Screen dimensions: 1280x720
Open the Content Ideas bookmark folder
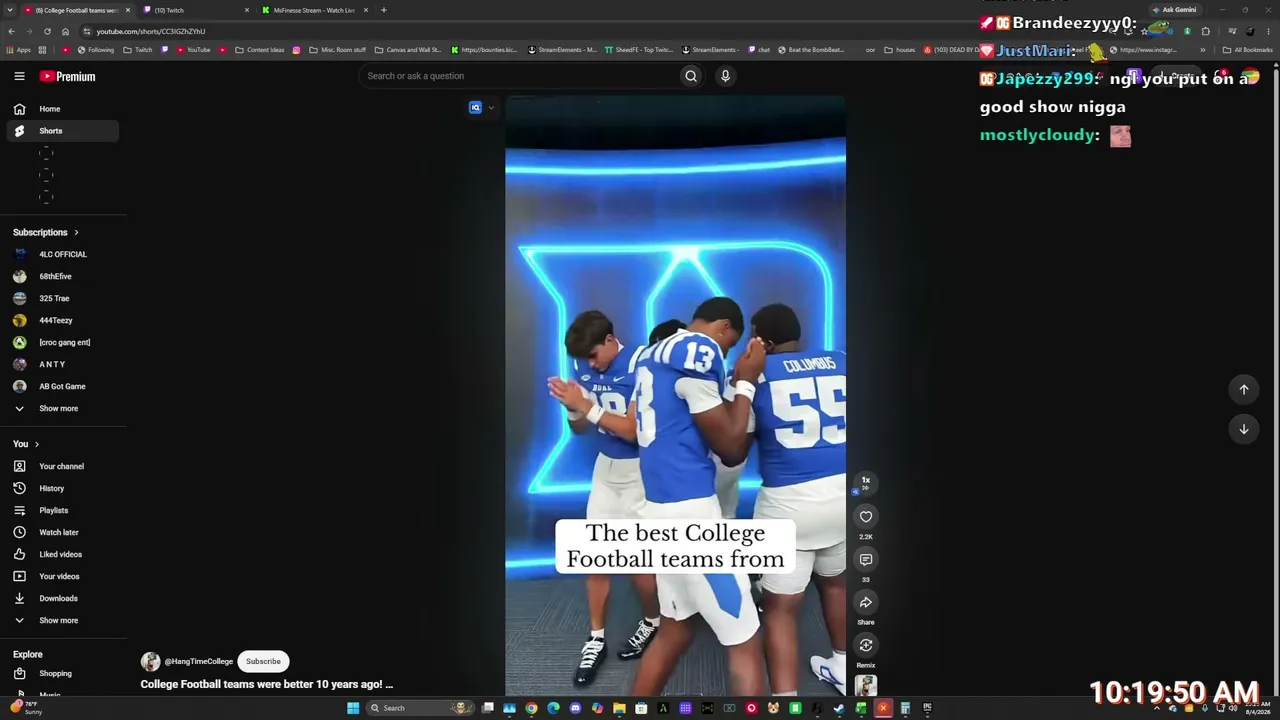(x=260, y=50)
